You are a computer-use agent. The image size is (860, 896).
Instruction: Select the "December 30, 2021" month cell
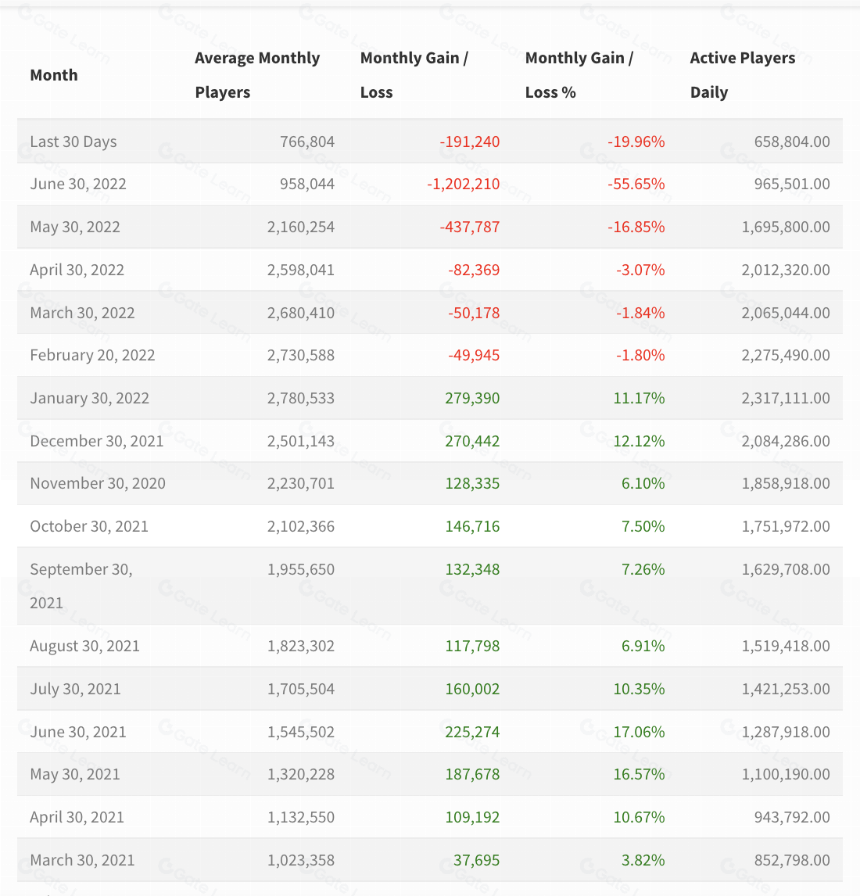[97, 441]
